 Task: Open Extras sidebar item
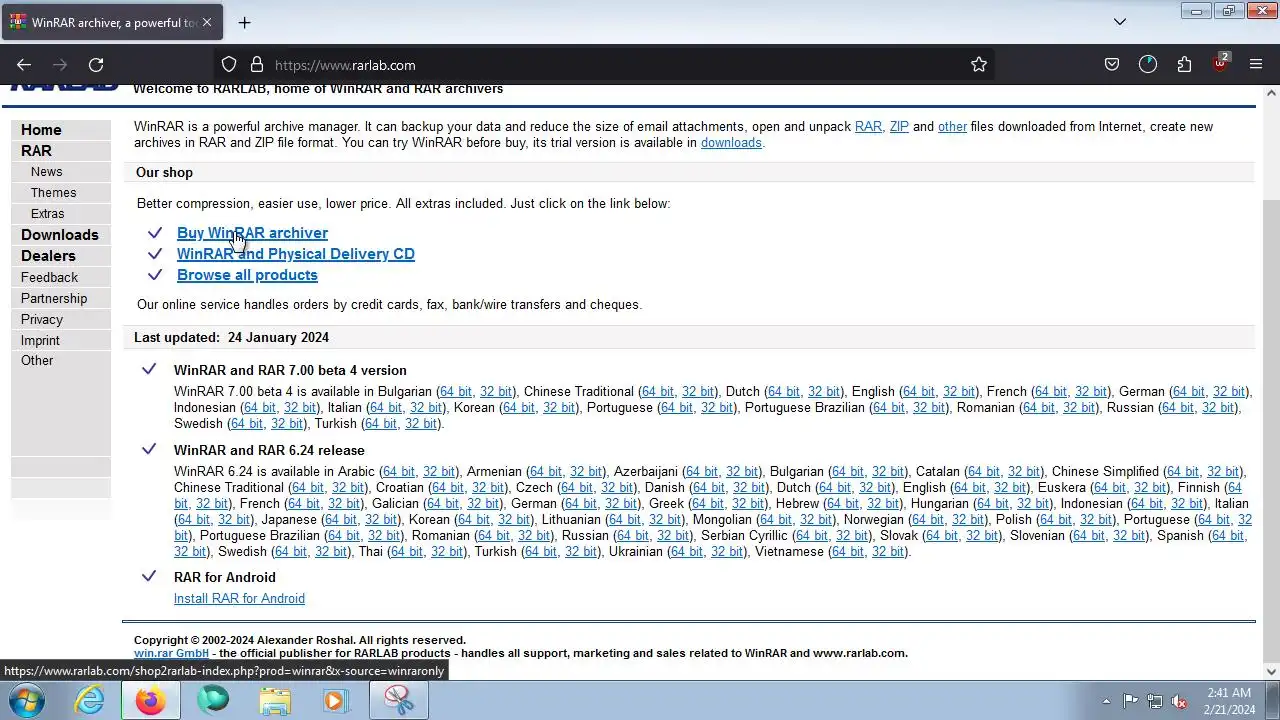click(47, 214)
